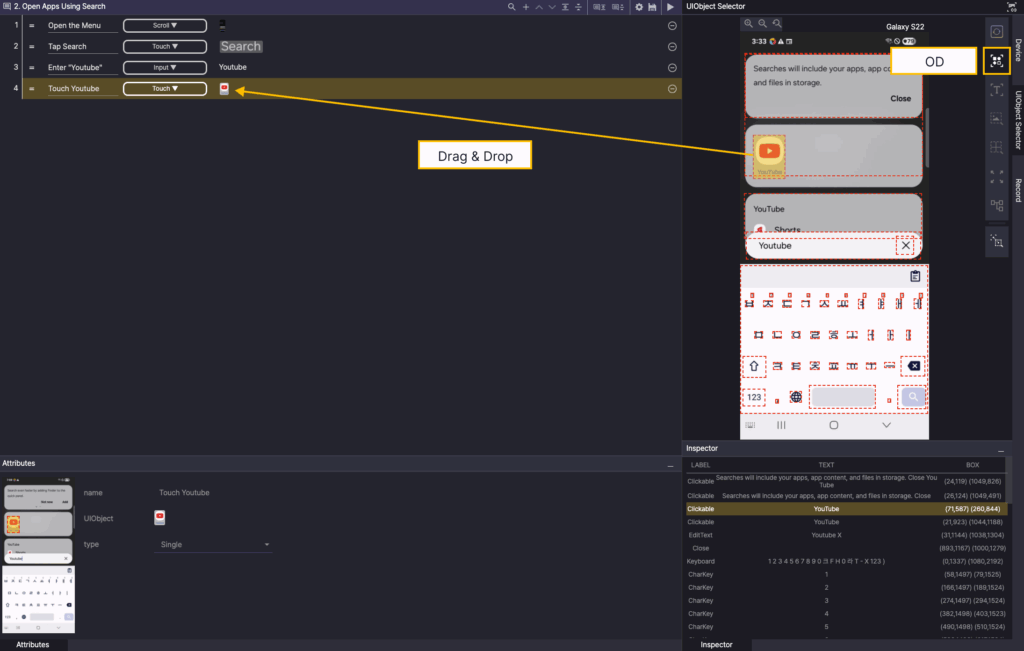Viewport: 1024px width, 651px height.
Task: Click the screen refresh icon in right sidebar
Action: coord(996,32)
